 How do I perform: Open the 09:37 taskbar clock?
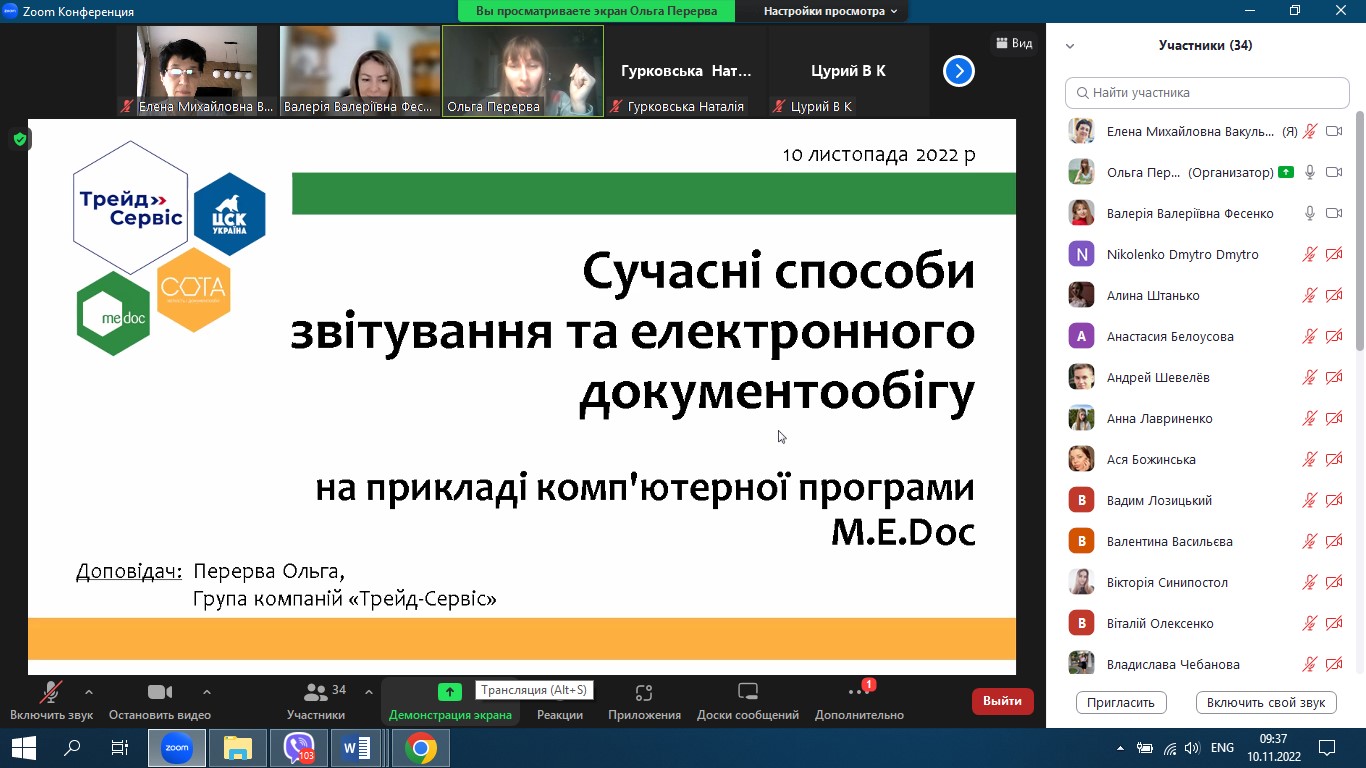1273,748
